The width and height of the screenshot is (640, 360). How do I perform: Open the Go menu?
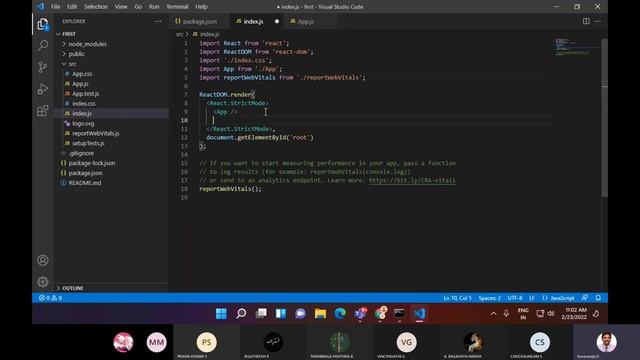138,7
